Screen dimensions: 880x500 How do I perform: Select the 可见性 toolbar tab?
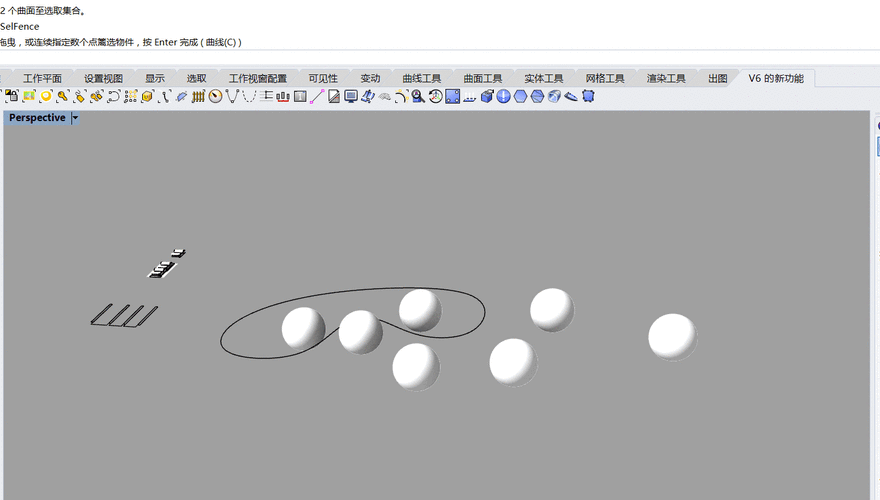(323, 78)
